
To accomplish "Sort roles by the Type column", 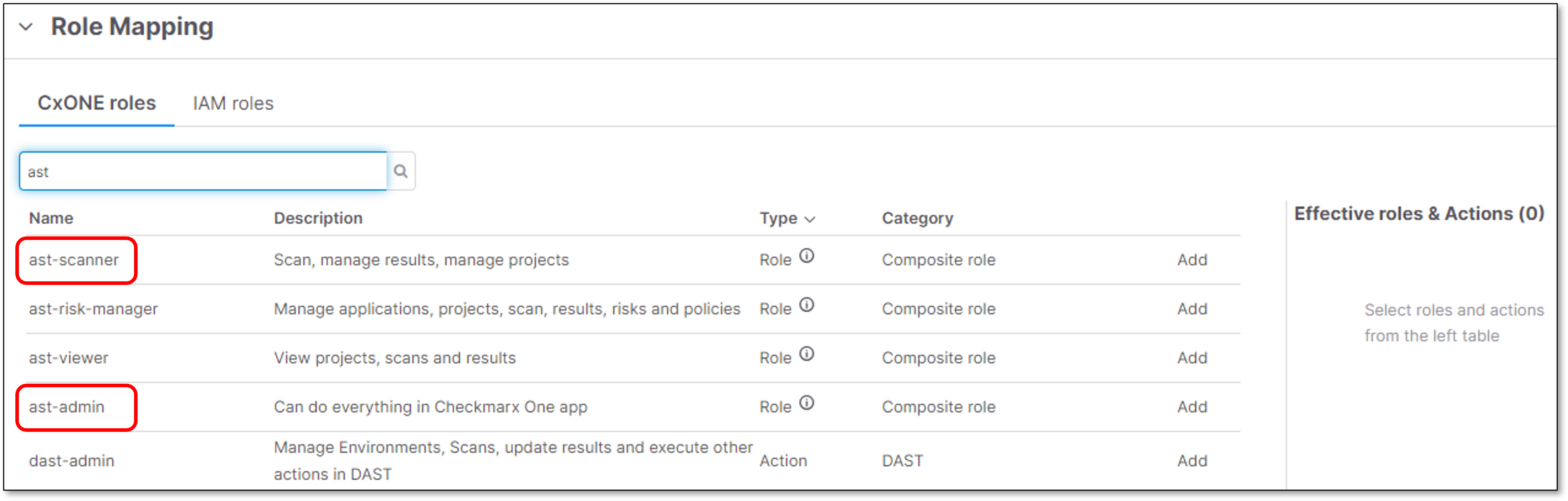I will 787,218.
